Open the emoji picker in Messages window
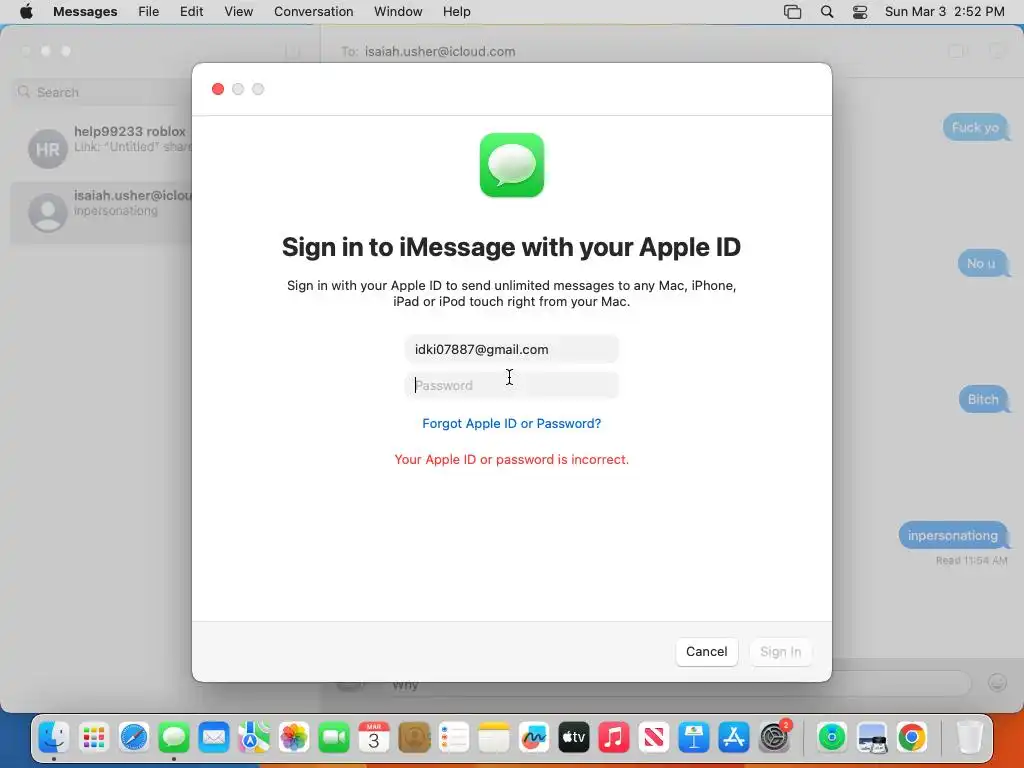Image resolution: width=1024 pixels, height=768 pixels. click(997, 682)
